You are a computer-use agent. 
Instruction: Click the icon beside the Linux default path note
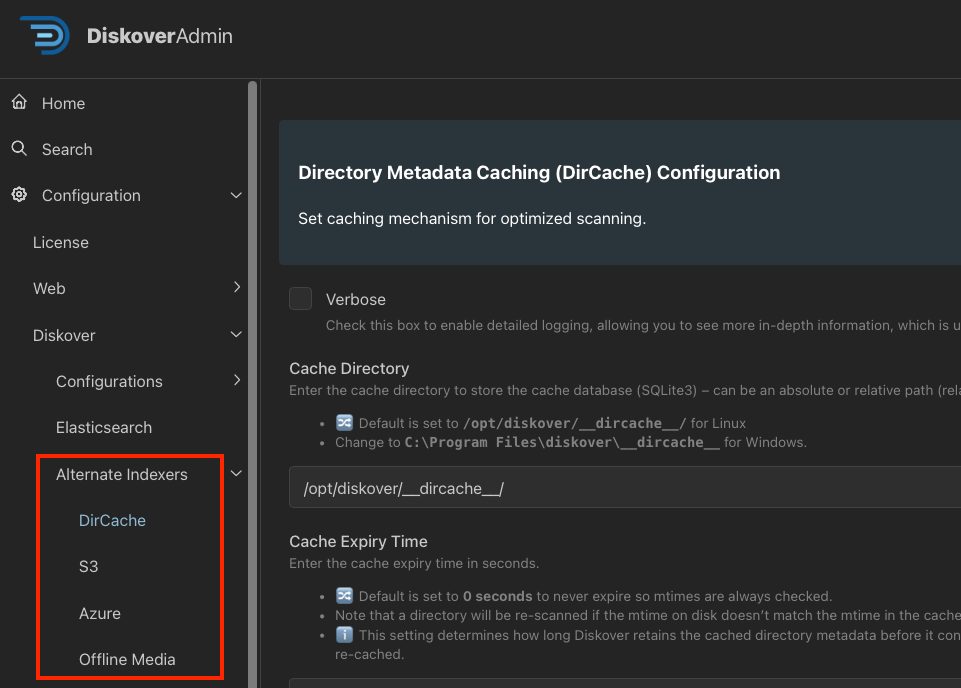(x=343, y=422)
